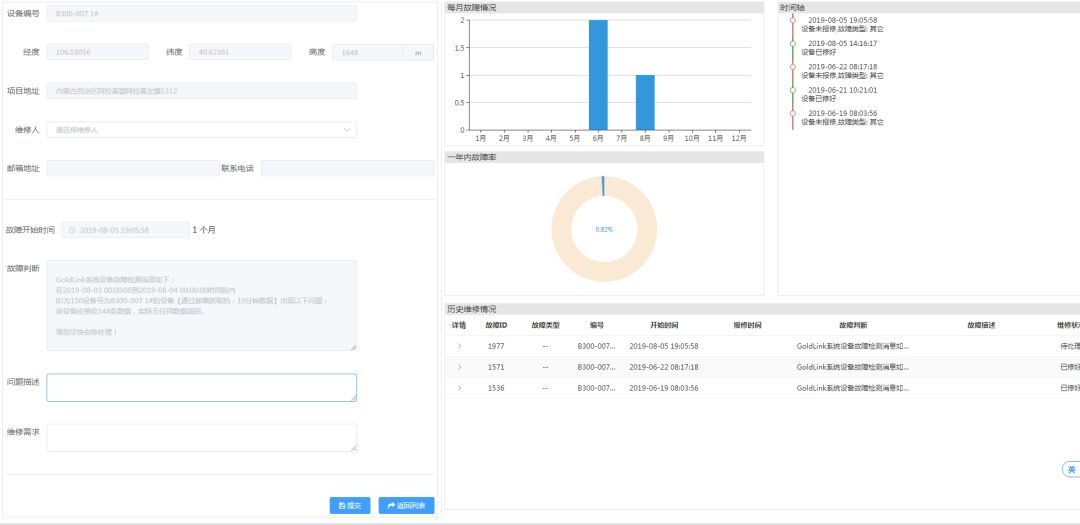Click the 问题描述 problem description textarea
This screenshot has width=1080, height=525.
click(201, 388)
